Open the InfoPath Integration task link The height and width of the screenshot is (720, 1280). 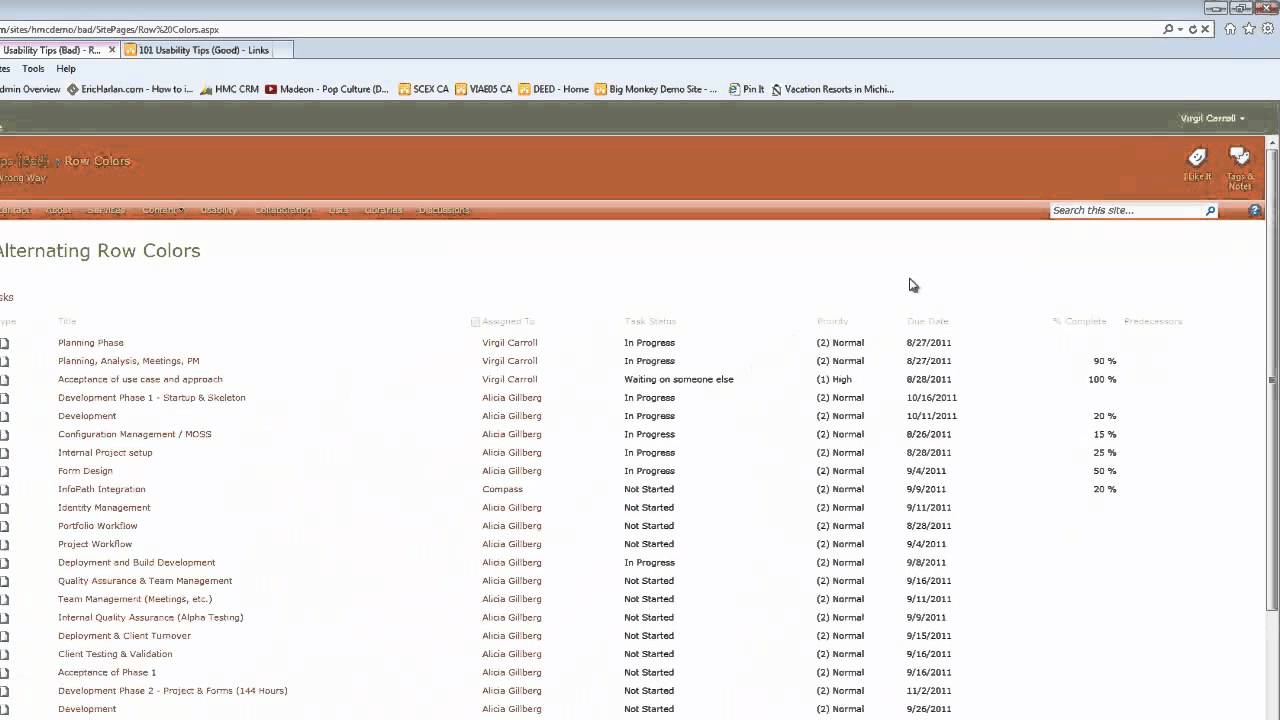[x=102, y=489]
